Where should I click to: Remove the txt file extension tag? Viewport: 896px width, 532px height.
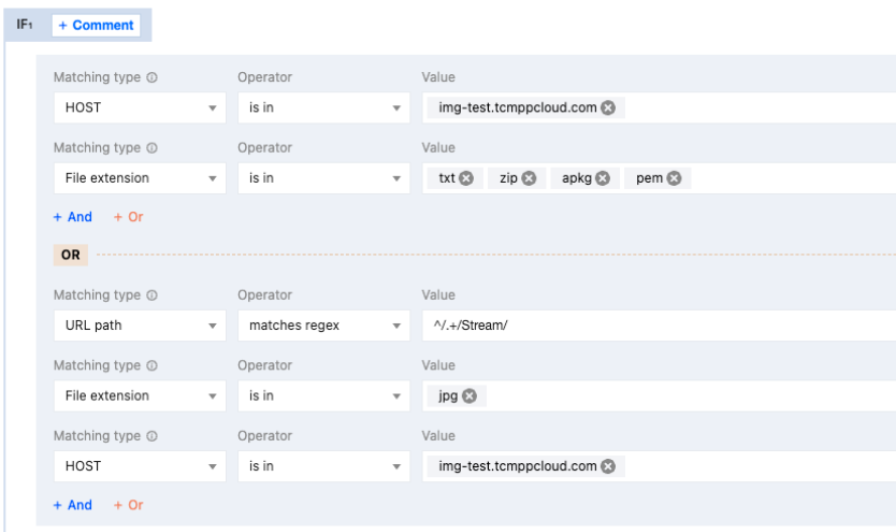pyautogui.click(x=466, y=178)
